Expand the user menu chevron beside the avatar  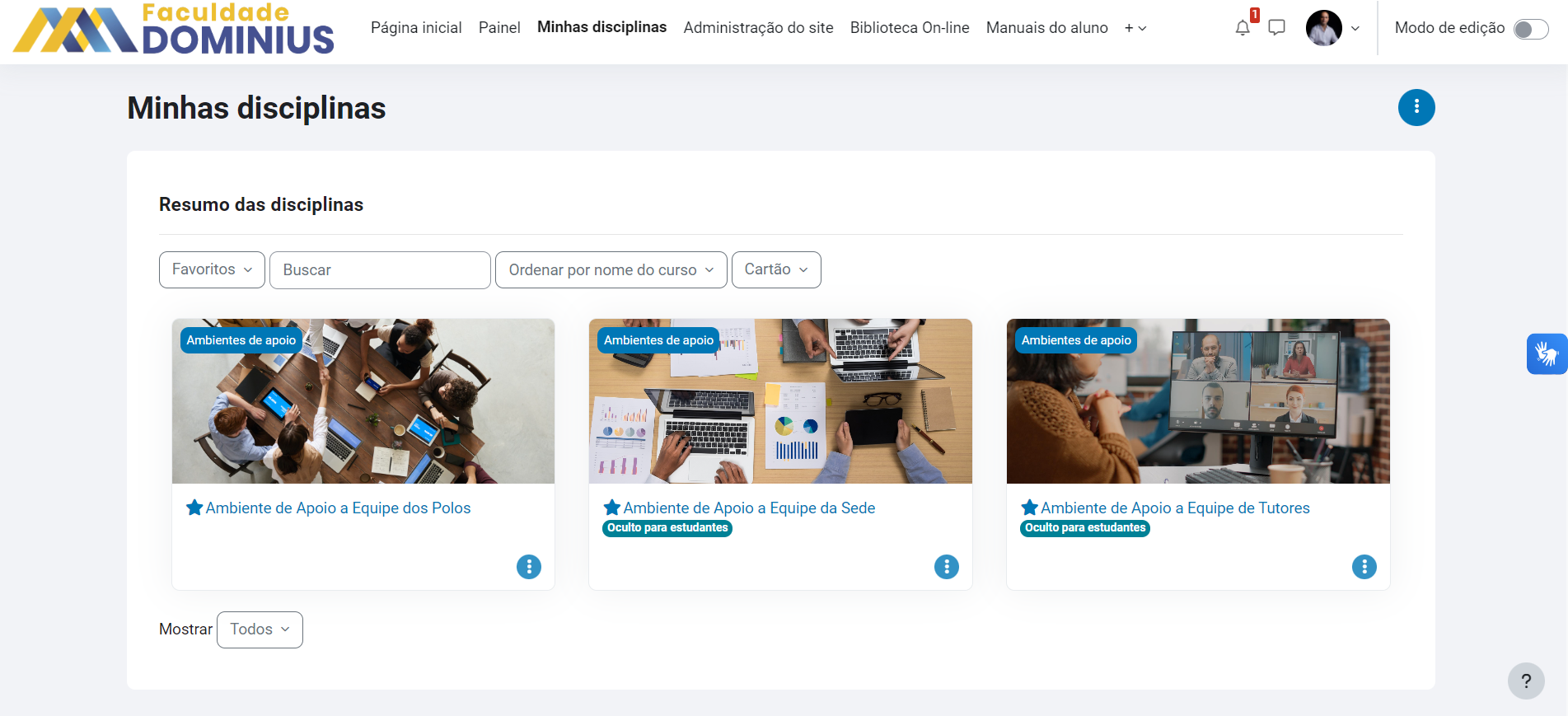pyautogui.click(x=1355, y=28)
